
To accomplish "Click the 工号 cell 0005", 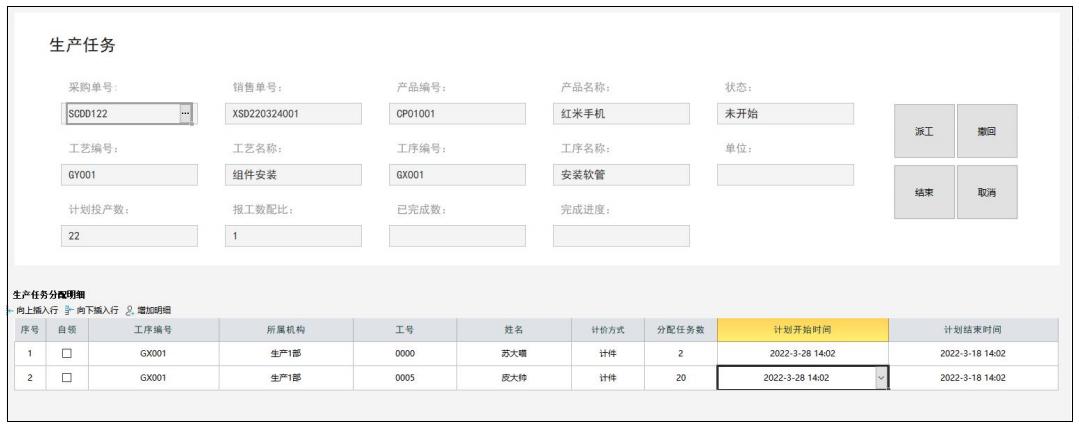I will (405, 378).
